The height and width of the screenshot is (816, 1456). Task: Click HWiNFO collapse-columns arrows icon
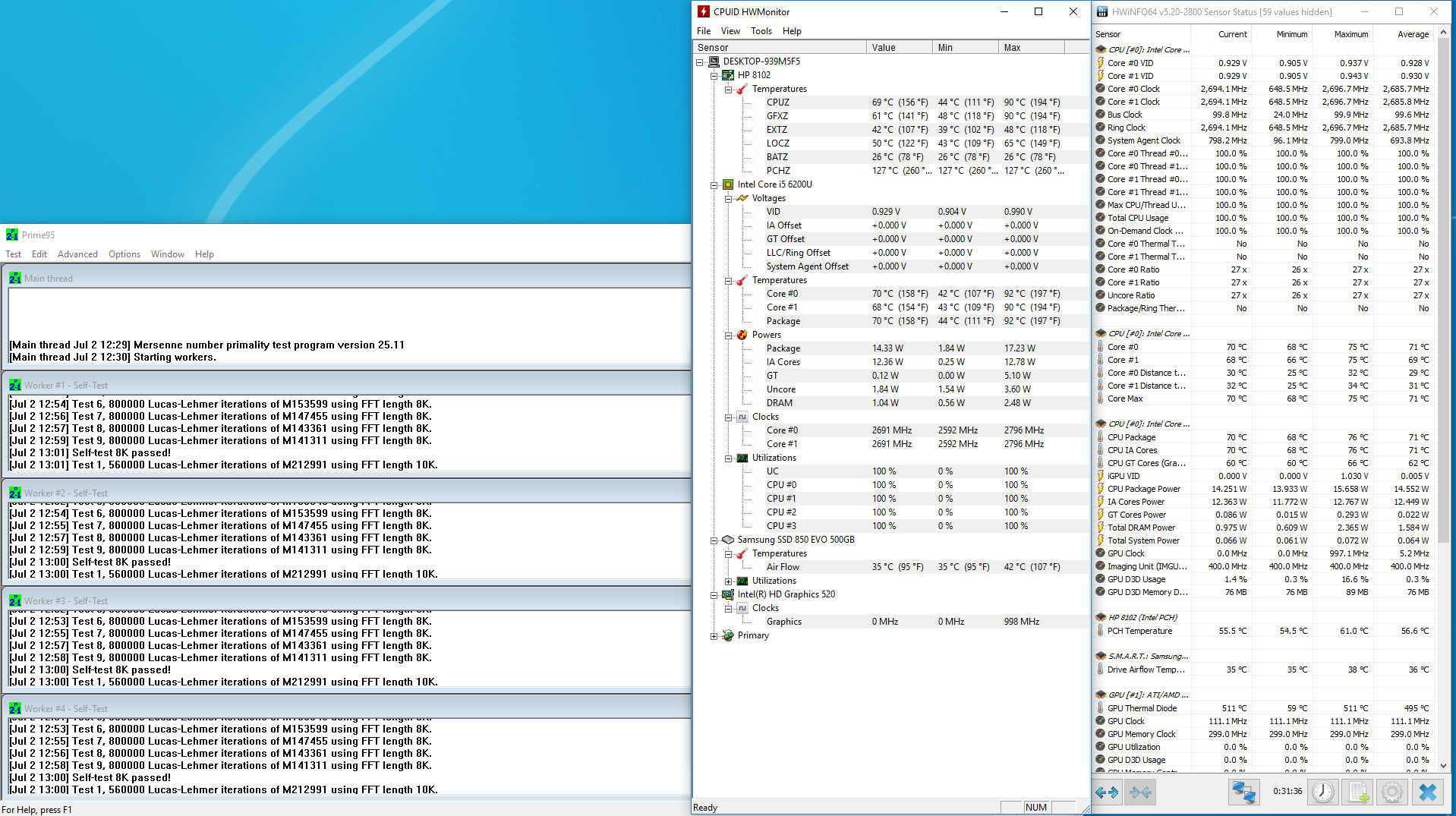point(1140,792)
